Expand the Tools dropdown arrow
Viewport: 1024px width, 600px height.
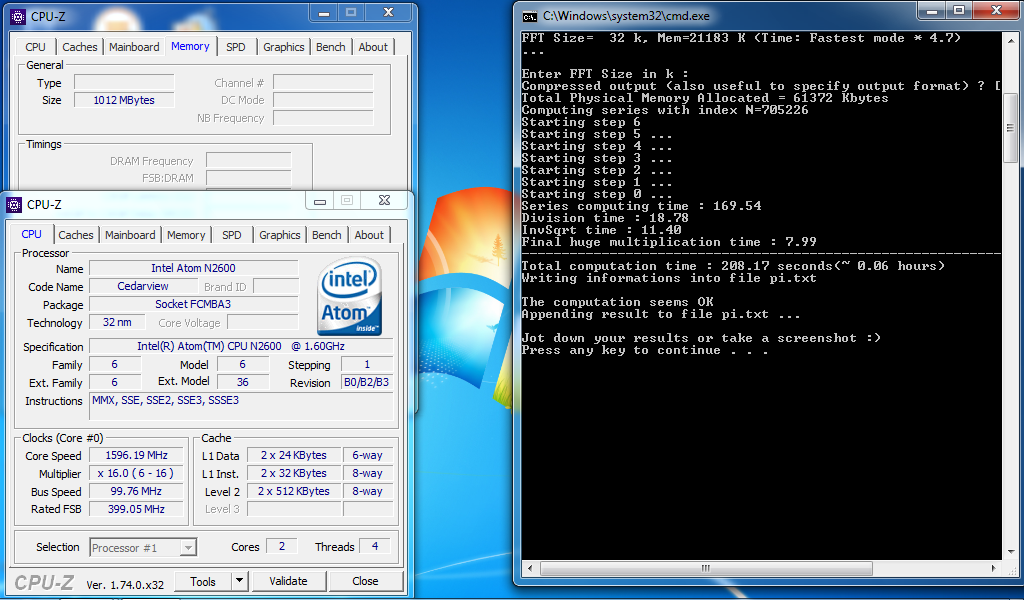click(x=240, y=582)
